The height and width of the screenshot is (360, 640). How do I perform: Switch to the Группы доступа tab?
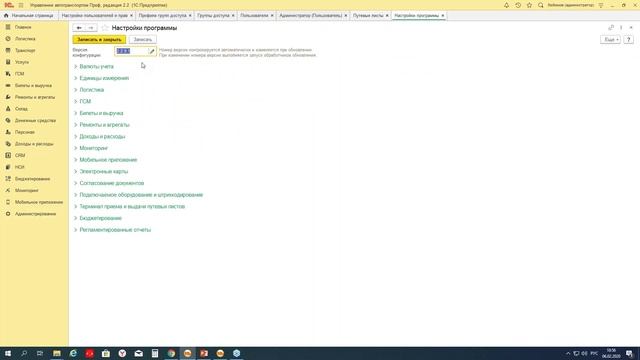click(x=213, y=16)
